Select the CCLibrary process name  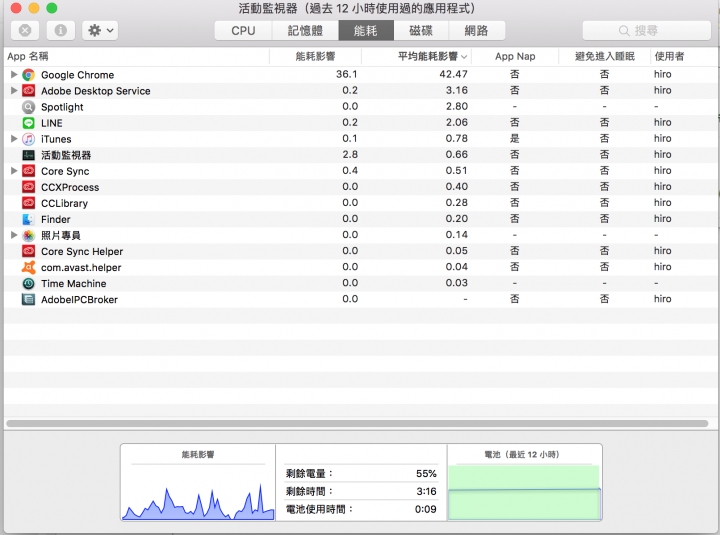[x=64, y=203]
